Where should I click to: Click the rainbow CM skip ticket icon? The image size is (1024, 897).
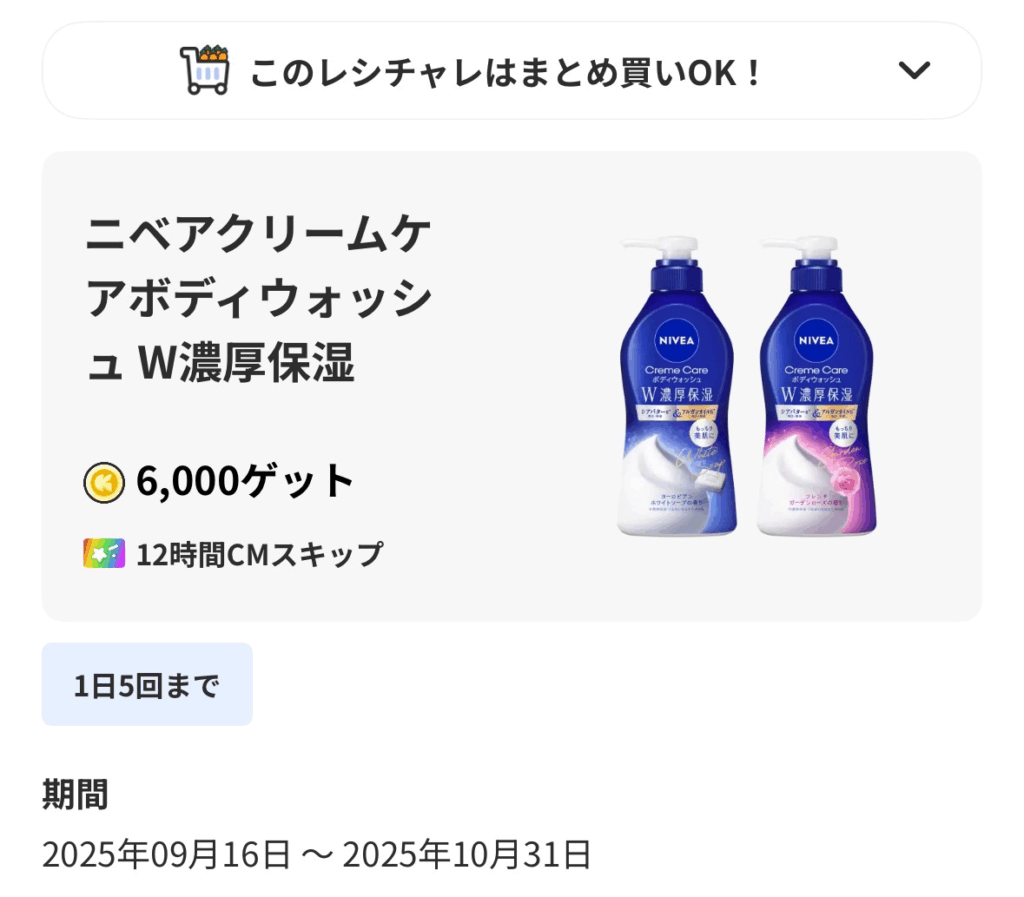click(104, 554)
